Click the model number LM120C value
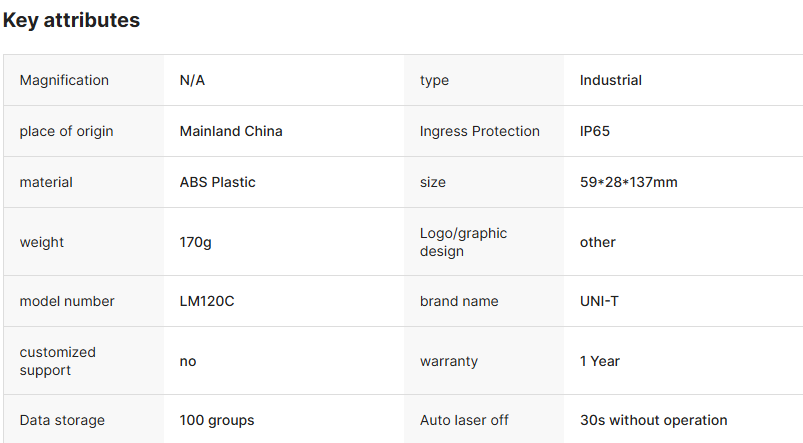The image size is (803, 443). coord(207,301)
